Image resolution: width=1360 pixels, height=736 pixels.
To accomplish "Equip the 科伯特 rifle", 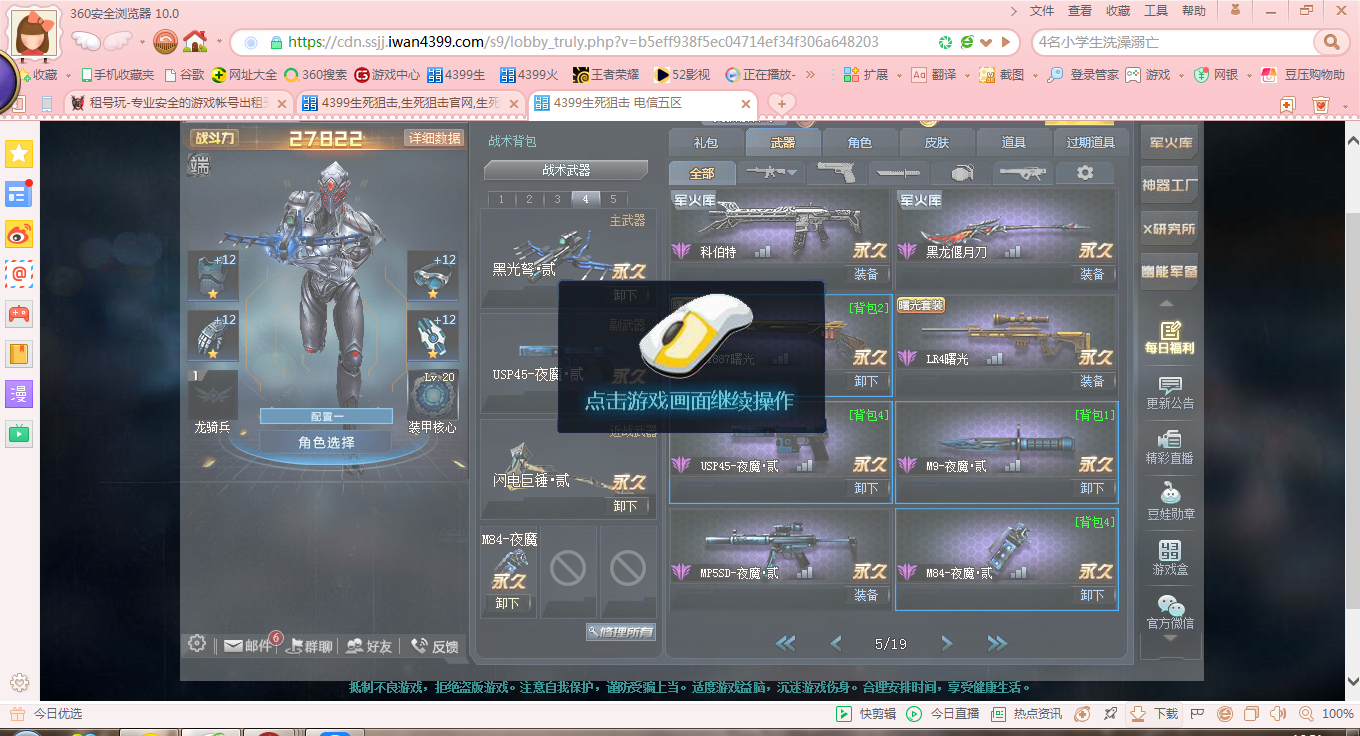I will click(866, 274).
